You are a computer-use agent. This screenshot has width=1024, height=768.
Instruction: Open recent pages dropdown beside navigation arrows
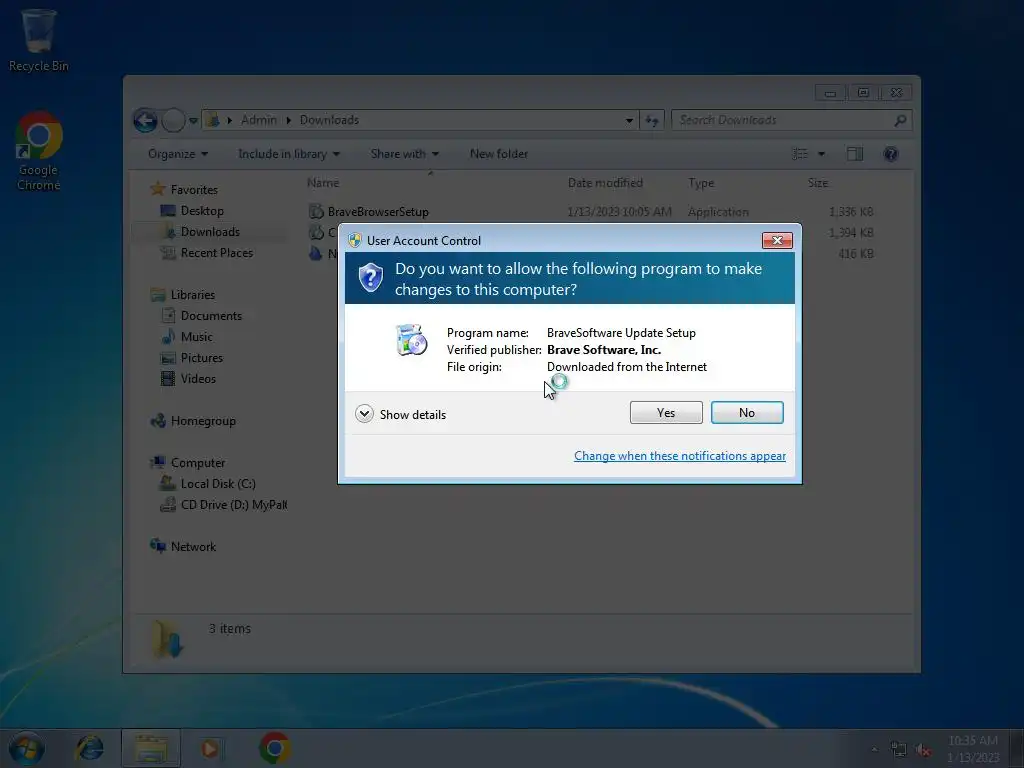193,121
